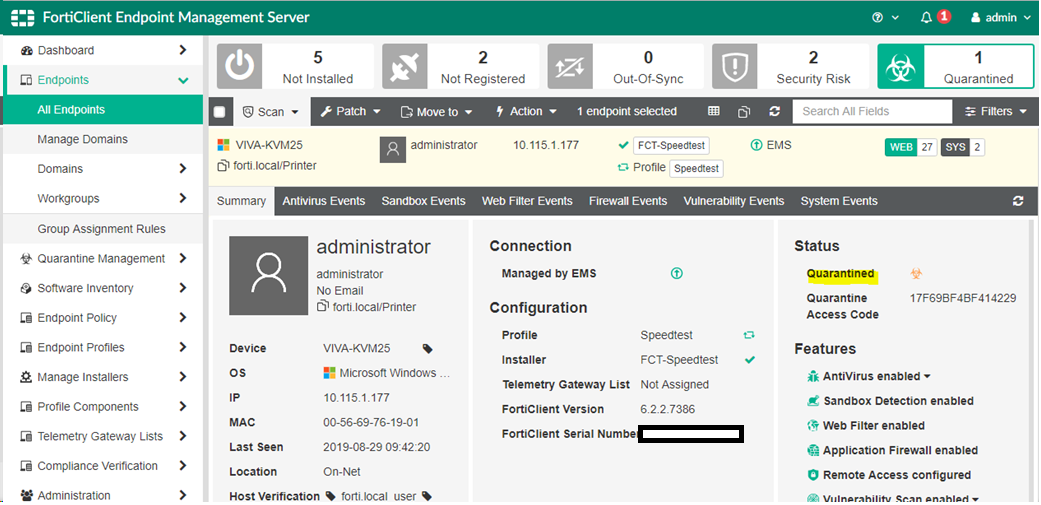Open the Vulnerability Events tab
Viewport: 1041px width, 505px height.
click(x=733, y=201)
